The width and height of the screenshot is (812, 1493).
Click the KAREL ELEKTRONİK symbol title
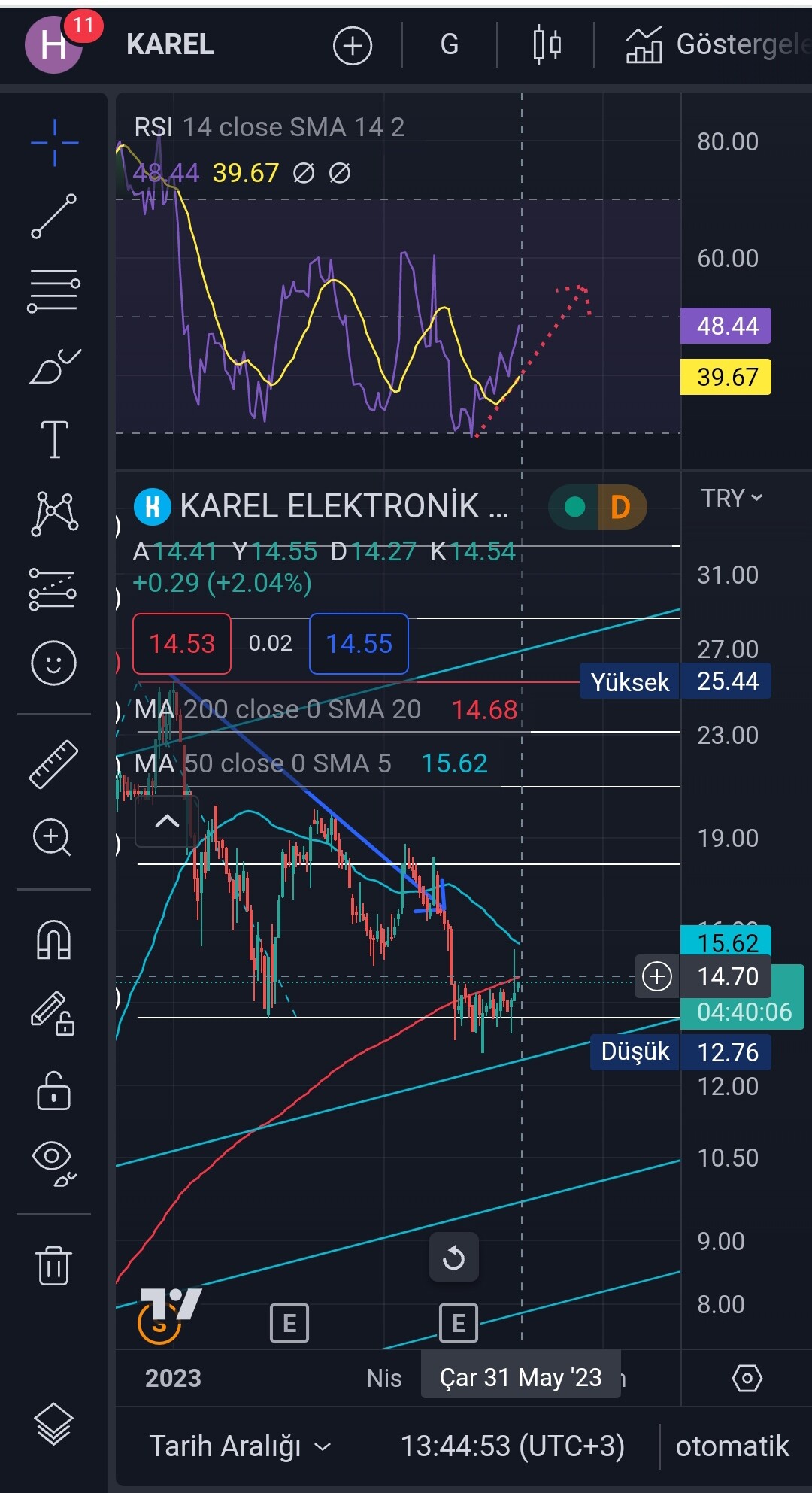344,506
